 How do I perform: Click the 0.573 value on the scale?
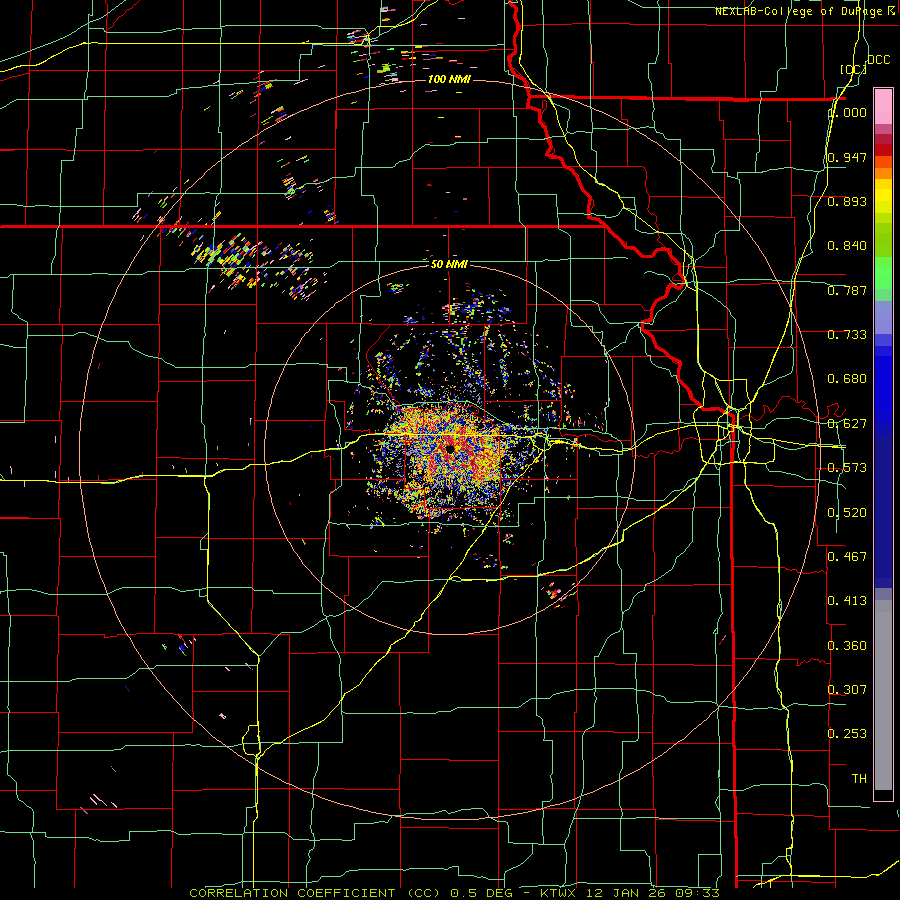[847, 468]
